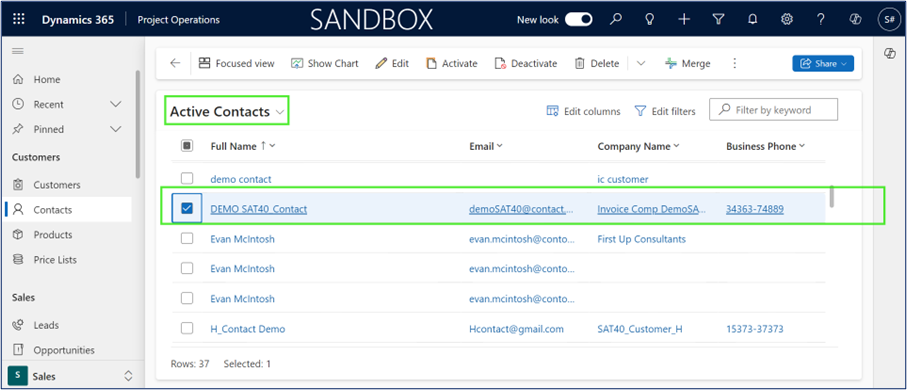Toggle the select-all header checkbox
The height and width of the screenshot is (390, 907).
point(187,146)
